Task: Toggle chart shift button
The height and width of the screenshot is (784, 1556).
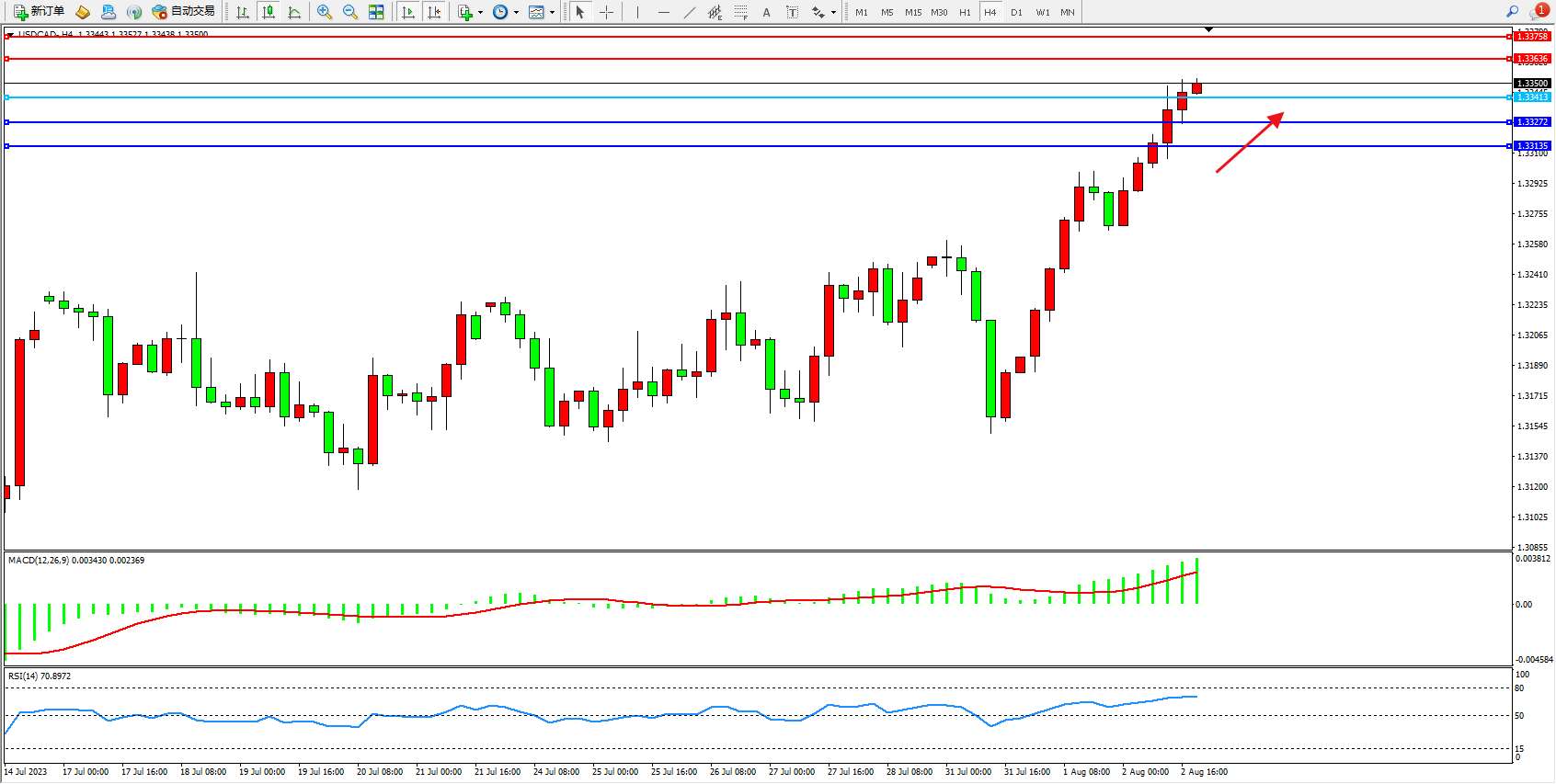Action: tap(434, 12)
